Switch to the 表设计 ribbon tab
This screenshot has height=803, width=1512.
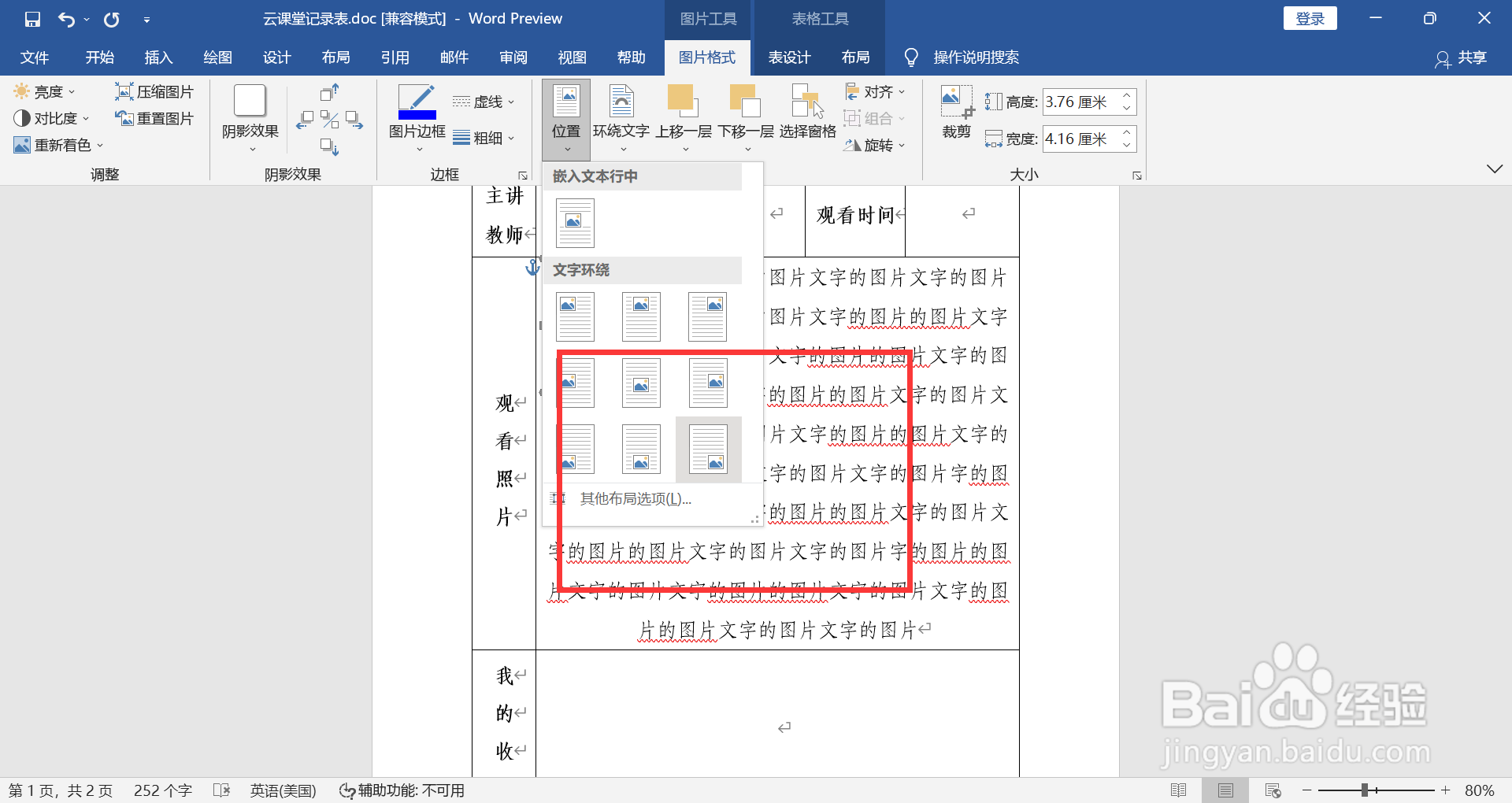(x=788, y=57)
